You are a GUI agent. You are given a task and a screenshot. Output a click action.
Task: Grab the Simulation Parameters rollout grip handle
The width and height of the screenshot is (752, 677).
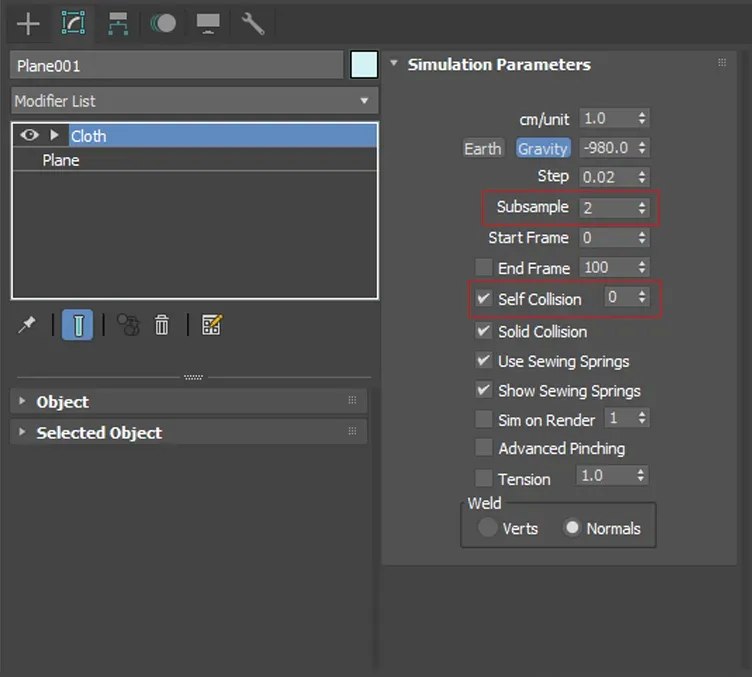point(722,62)
